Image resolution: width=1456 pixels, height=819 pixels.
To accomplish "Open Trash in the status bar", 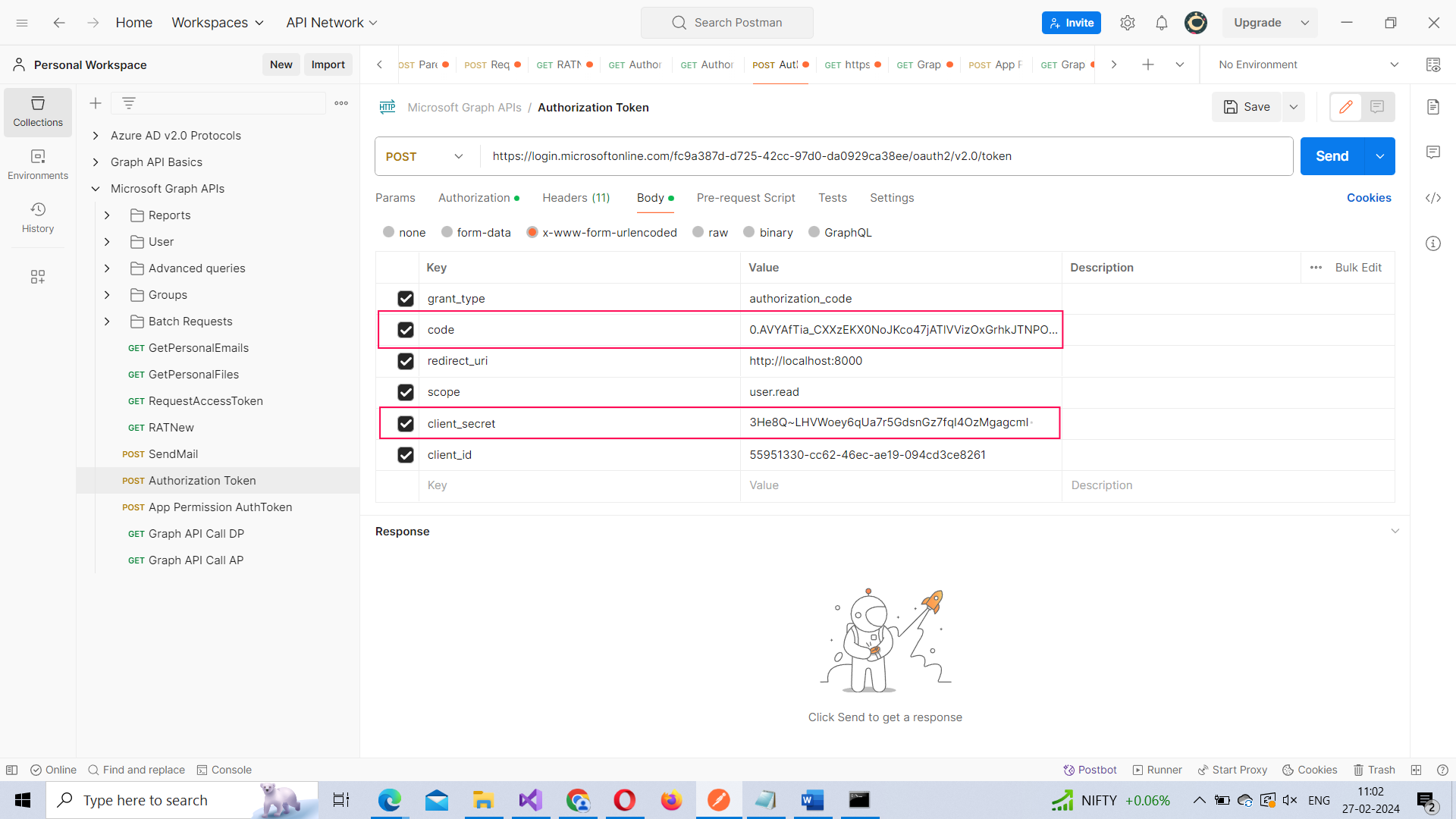I will pyautogui.click(x=1374, y=770).
